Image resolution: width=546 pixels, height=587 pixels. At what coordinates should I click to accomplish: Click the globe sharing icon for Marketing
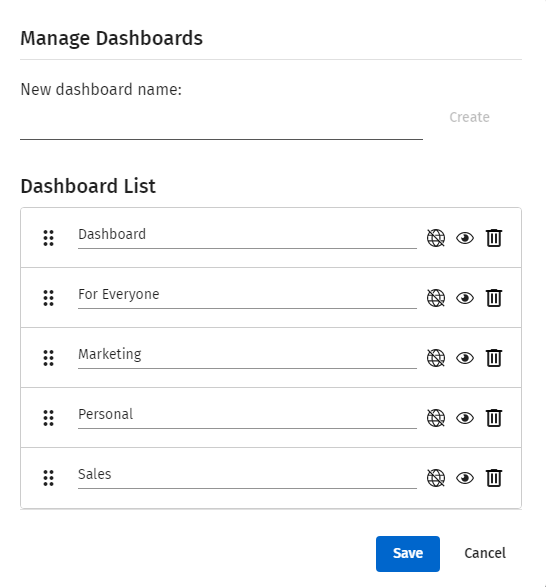coord(436,358)
